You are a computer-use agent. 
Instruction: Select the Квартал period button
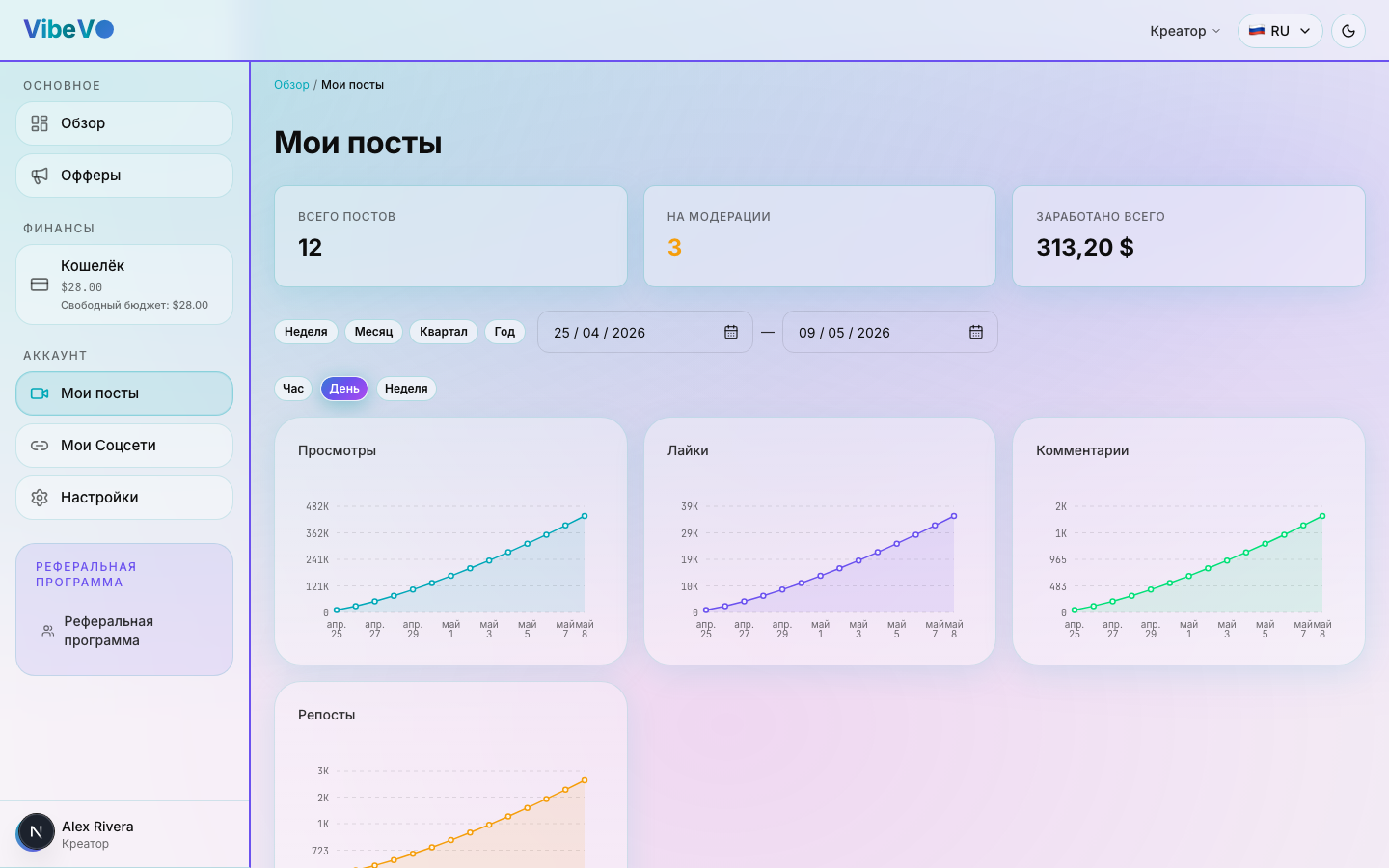point(444,332)
